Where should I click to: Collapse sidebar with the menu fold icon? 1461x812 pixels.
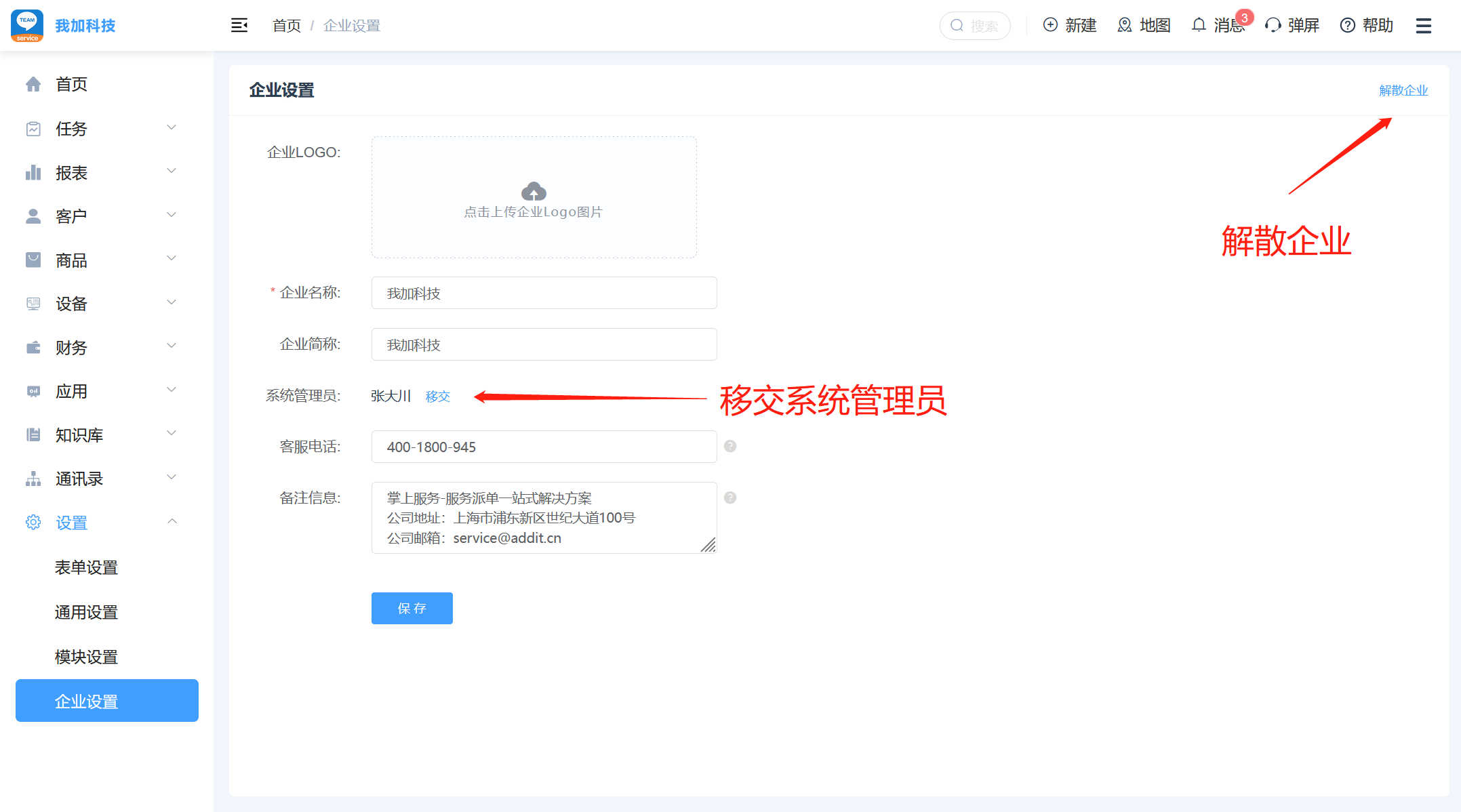point(239,26)
